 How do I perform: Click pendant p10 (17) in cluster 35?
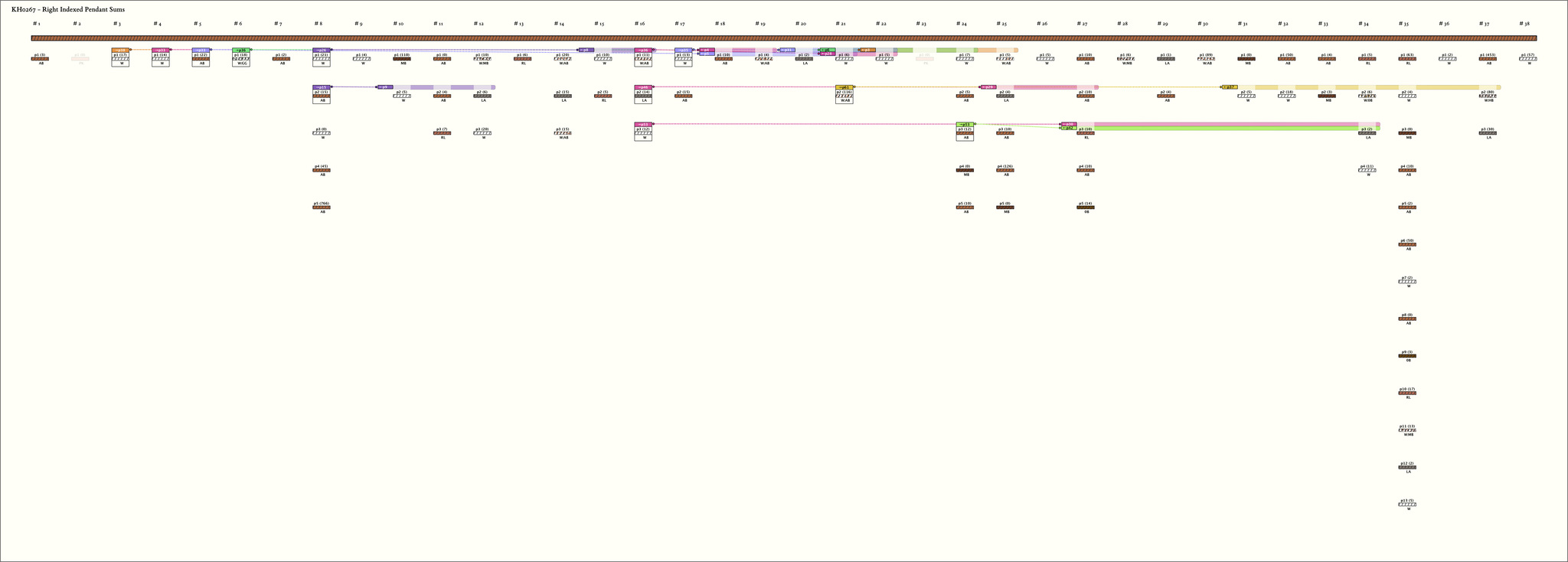coord(1407,393)
